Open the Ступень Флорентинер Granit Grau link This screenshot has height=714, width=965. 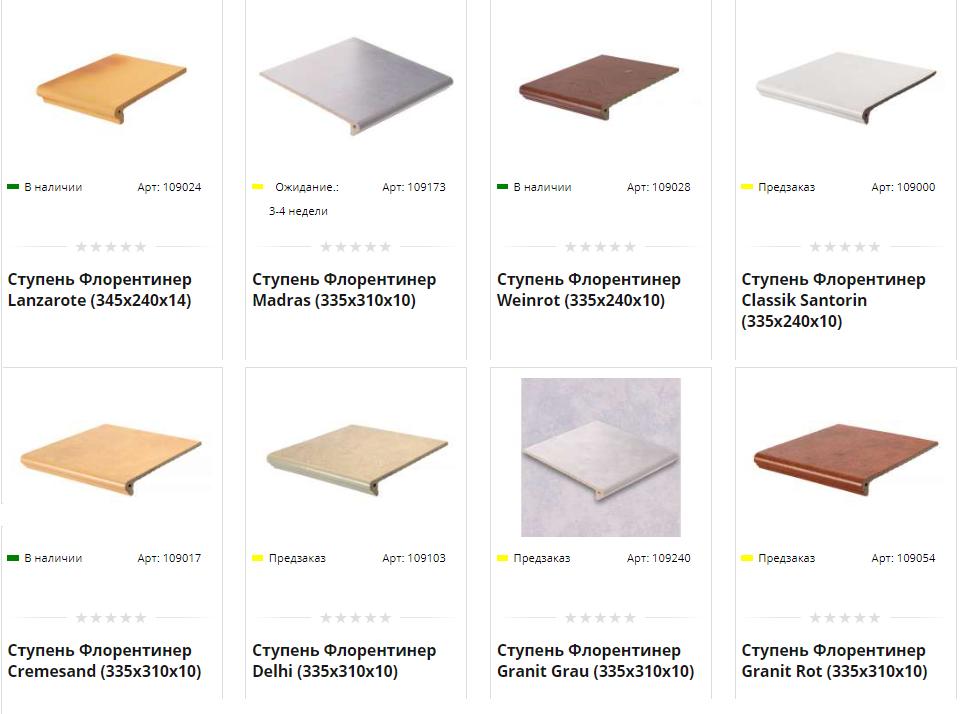pos(596,661)
